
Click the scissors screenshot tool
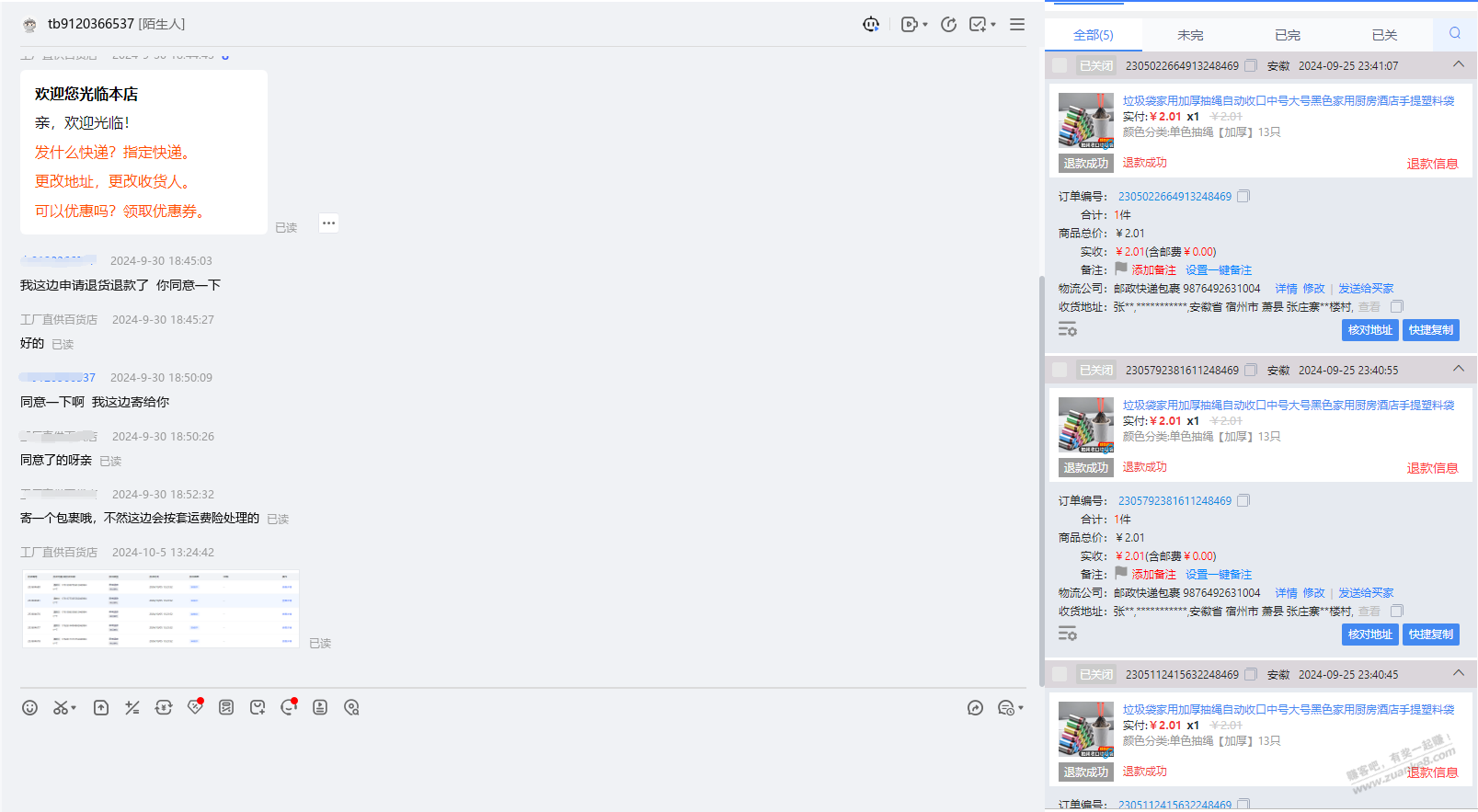[x=61, y=707]
